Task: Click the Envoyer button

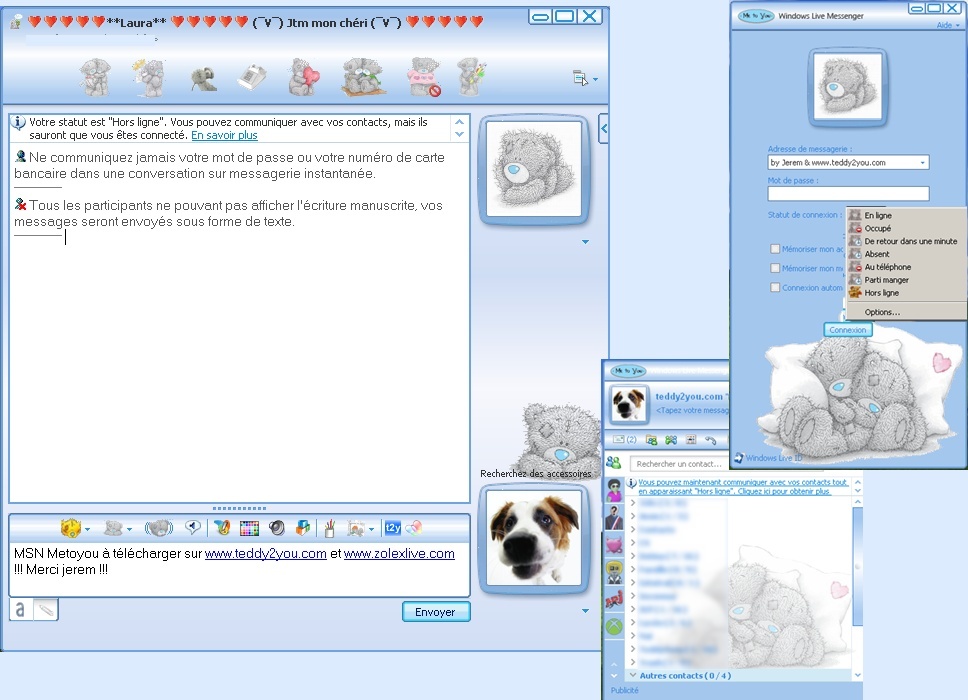Action: [x=436, y=612]
